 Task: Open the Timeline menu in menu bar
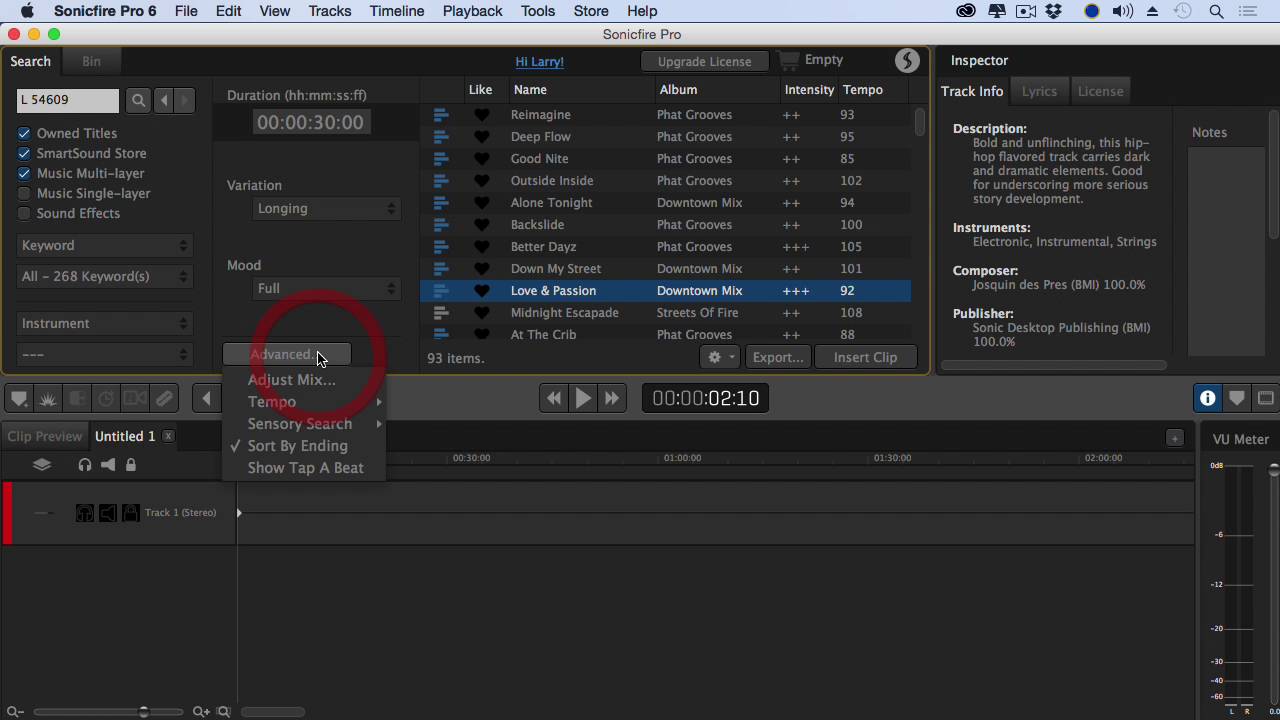[397, 11]
